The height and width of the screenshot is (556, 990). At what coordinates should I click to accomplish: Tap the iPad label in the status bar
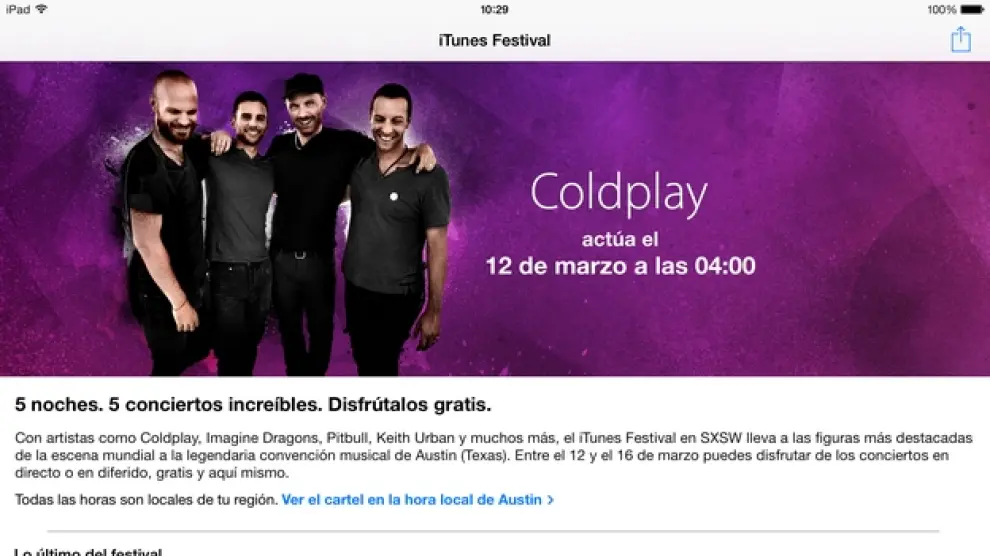click(x=18, y=9)
